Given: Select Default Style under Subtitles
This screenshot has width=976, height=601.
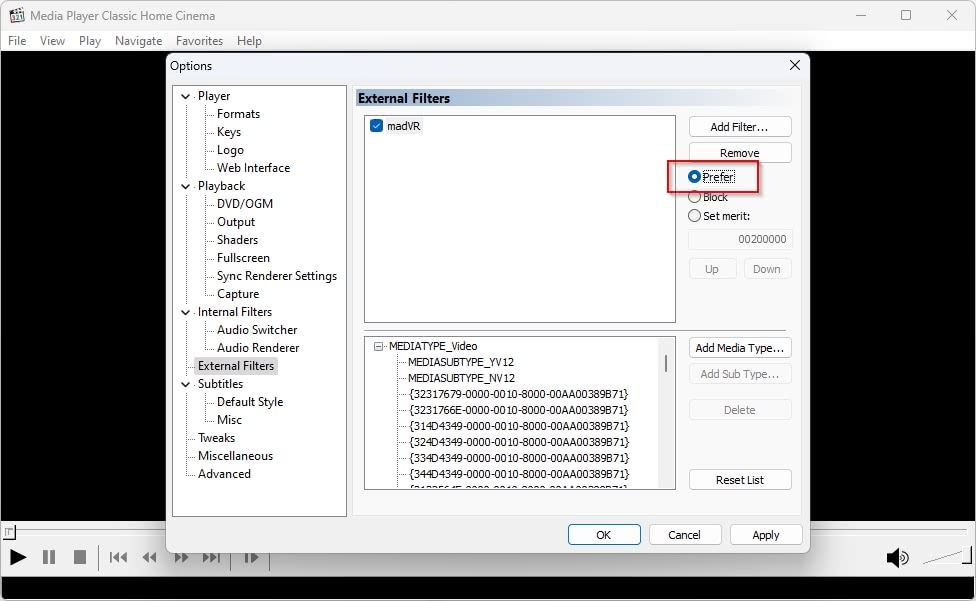Looking at the screenshot, I should click(250, 402).
